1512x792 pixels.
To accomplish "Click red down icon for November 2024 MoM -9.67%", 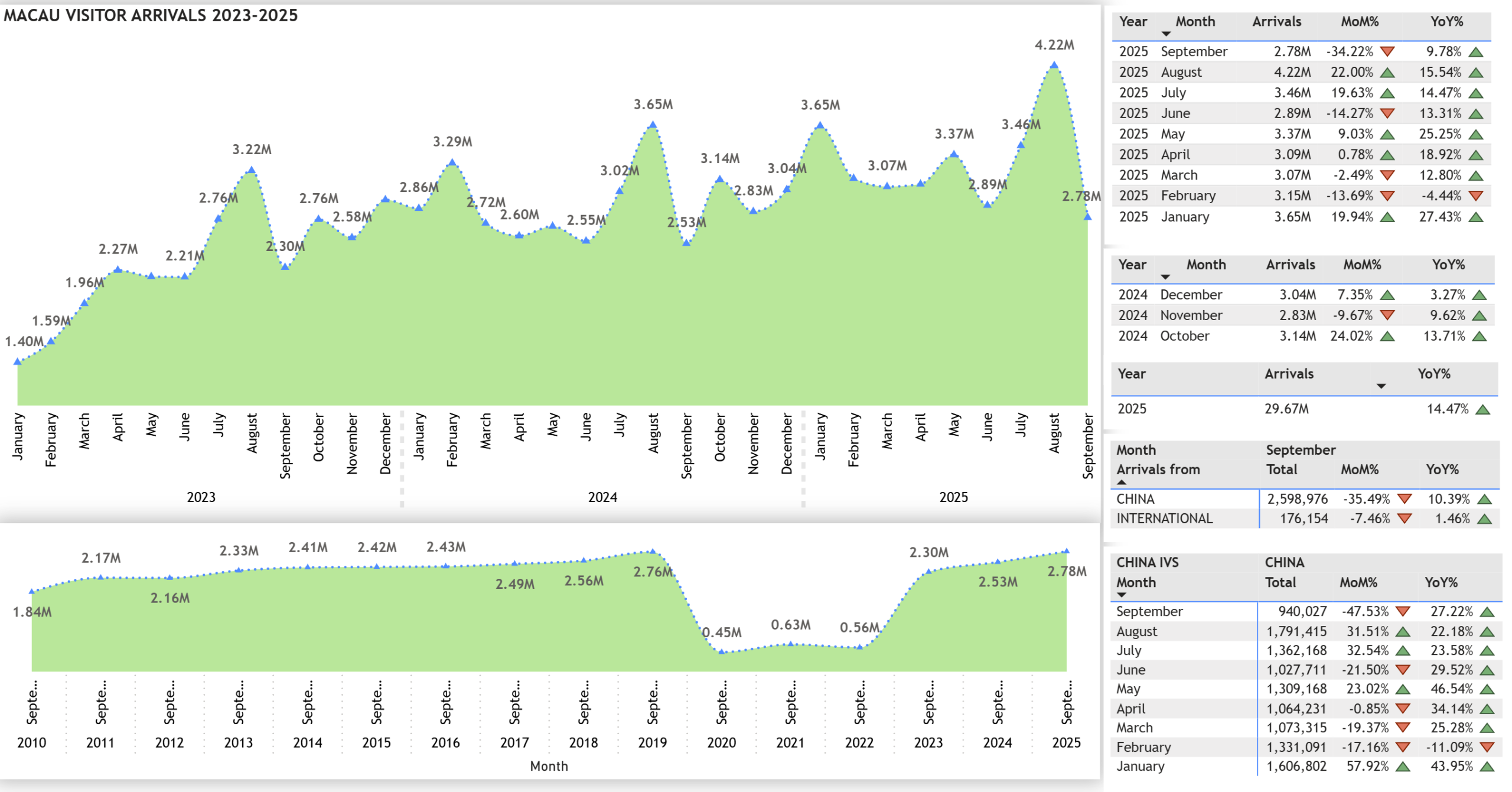I will (1387, 315).
